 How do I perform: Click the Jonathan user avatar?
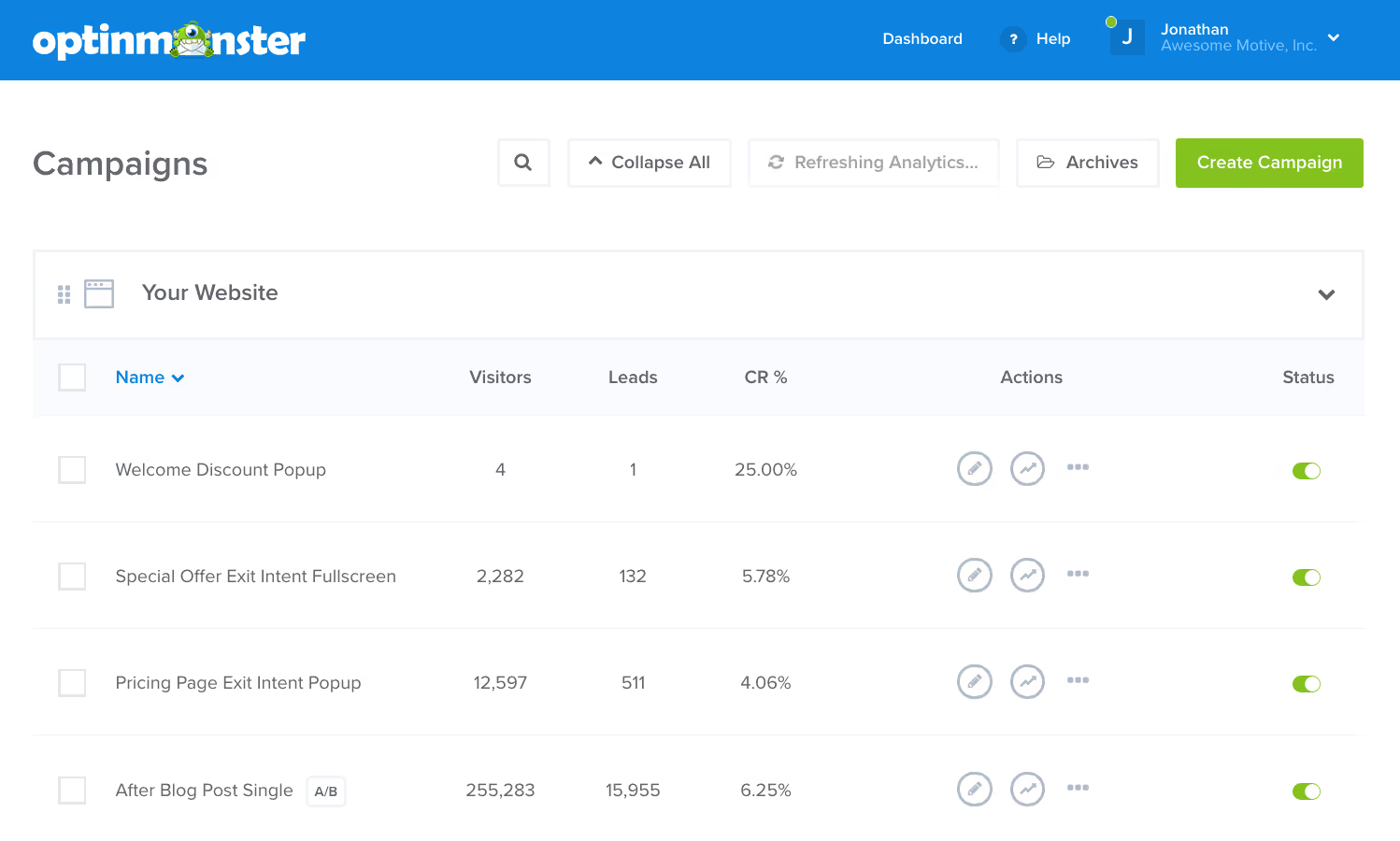(x=1127, y=37)
